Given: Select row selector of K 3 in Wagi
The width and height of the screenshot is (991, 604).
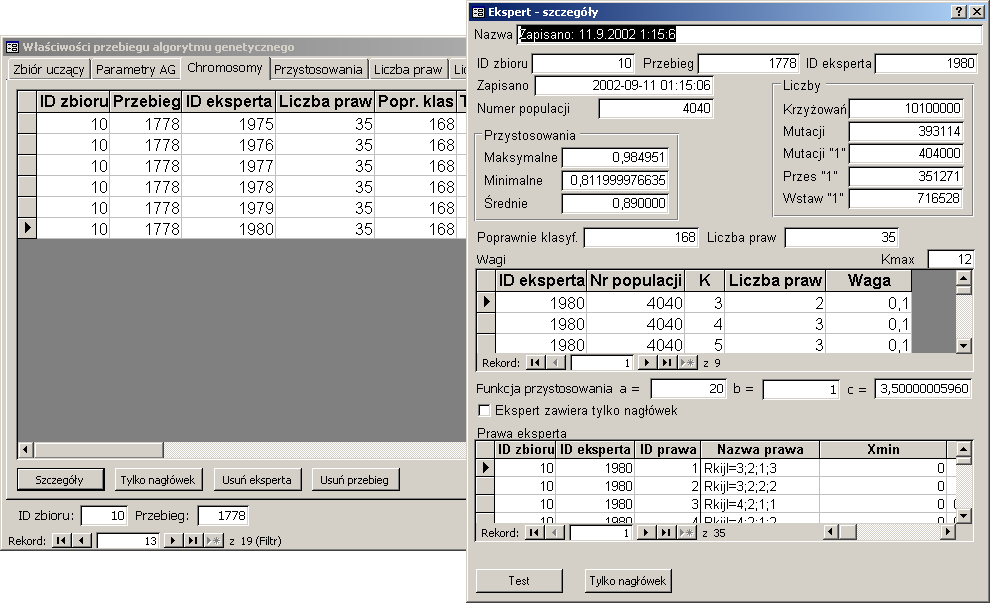Looking at the screenshot, I should [x=485, y=302].
